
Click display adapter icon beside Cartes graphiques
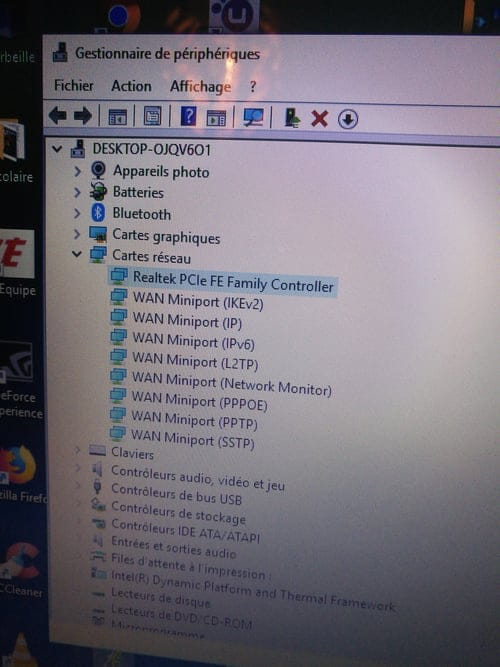point(98,234)
